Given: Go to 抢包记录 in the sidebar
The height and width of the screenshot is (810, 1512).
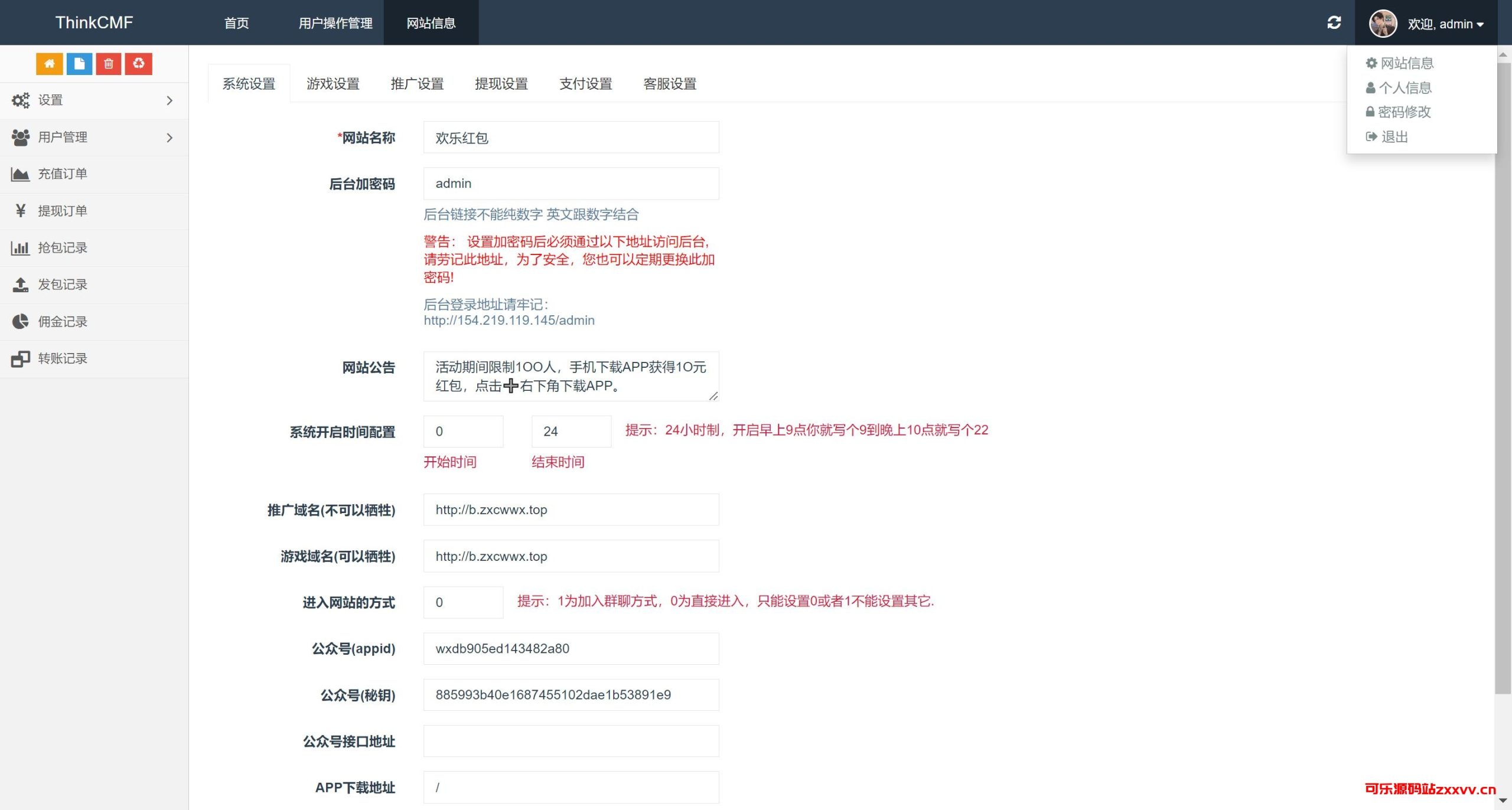Looking at the screenshot, I should [x=63, y=248].
